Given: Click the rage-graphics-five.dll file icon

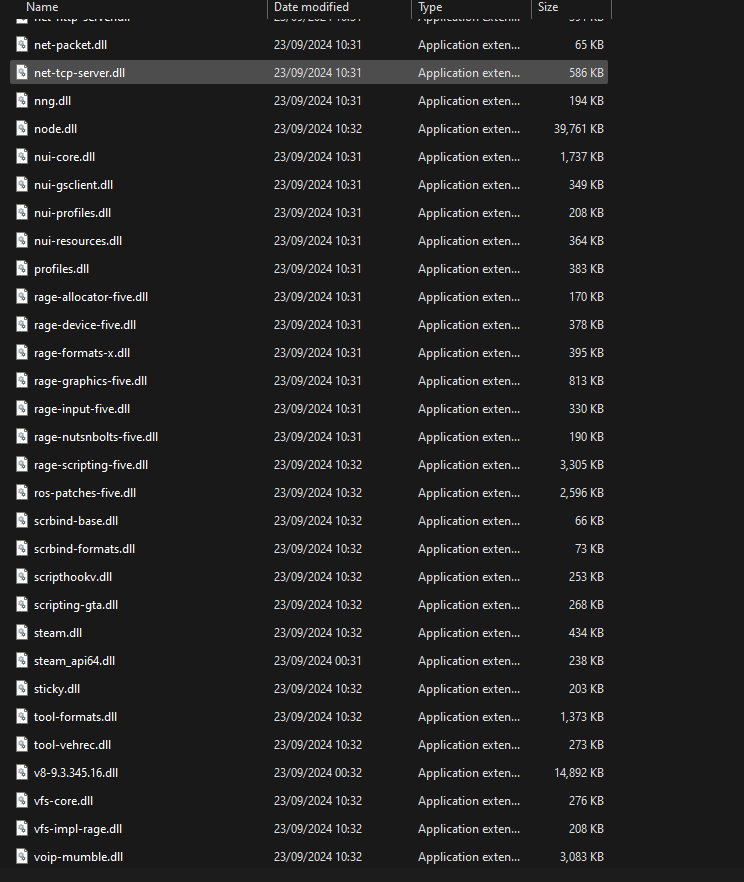Looking at the screenshot, I should [22, 381].
